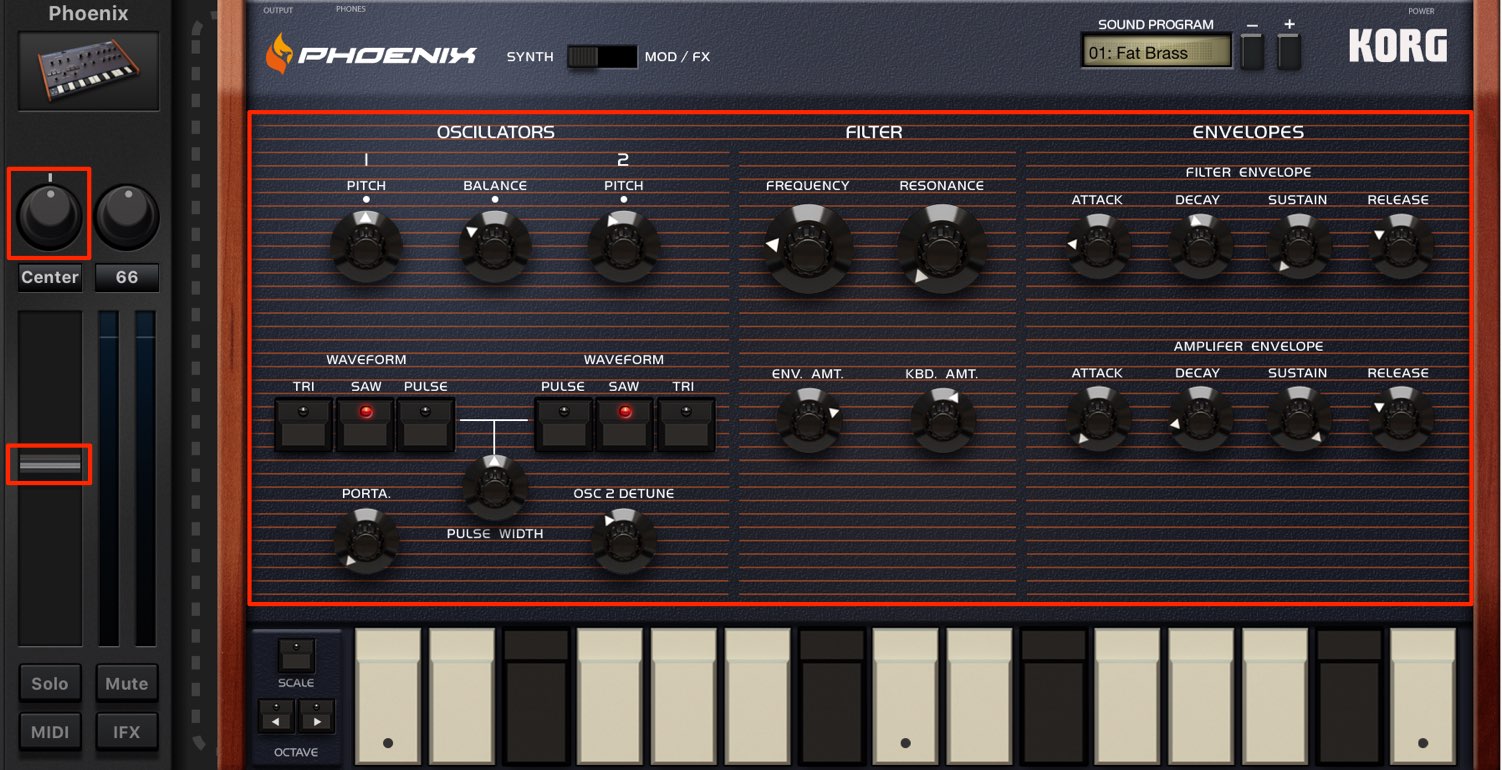Screen dimensions: 1502x770
Task: Click the channel volume fader handle
Action: pyautogui.click(x=50, y=465)
